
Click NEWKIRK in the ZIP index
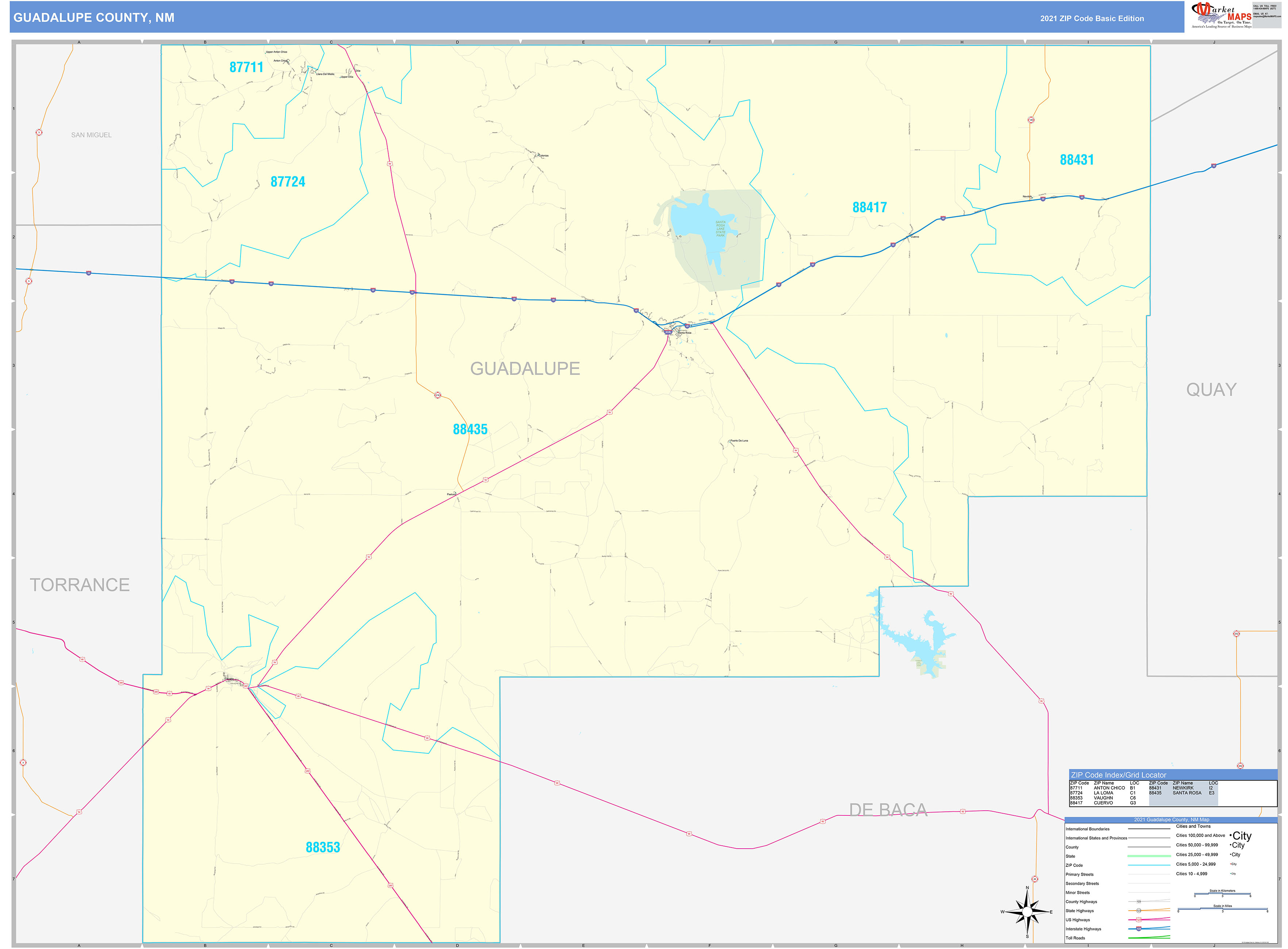(x=1183, y=788)
